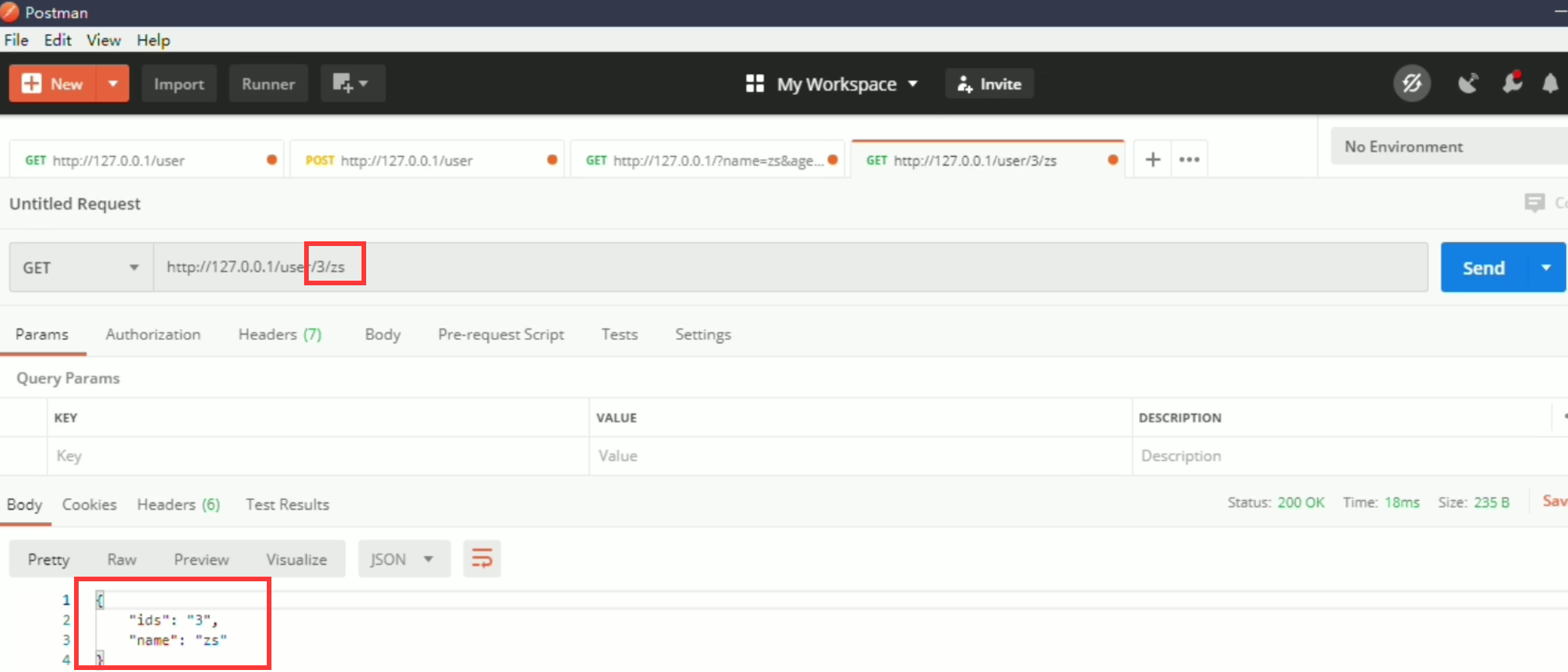Close unsaved dot on POST 127.0.0.1/user tab
1568x672 pixels.
tap(552, 160)
